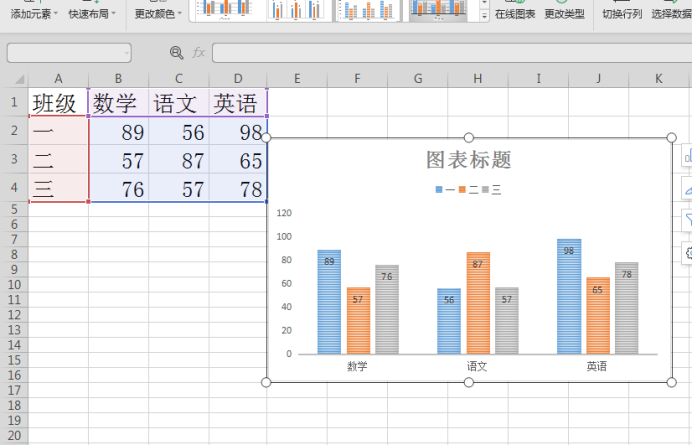692x445 pixels.
Task: Click cell with value 89
Action: (118, 131)
